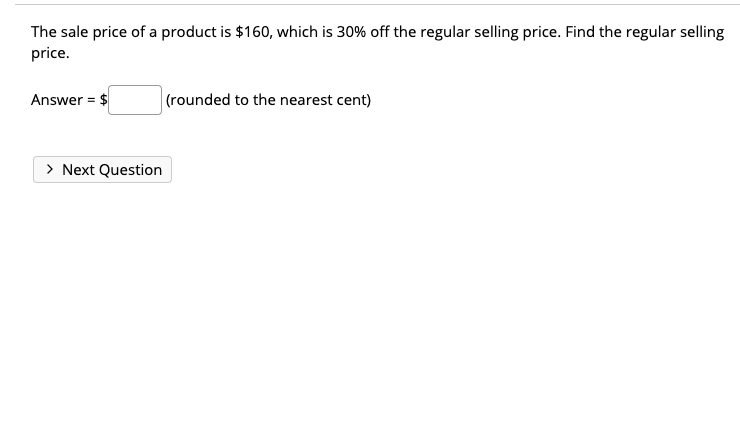Click "The" at the start of the question
This screenshot has height=441, width=740.
(44, 32)
